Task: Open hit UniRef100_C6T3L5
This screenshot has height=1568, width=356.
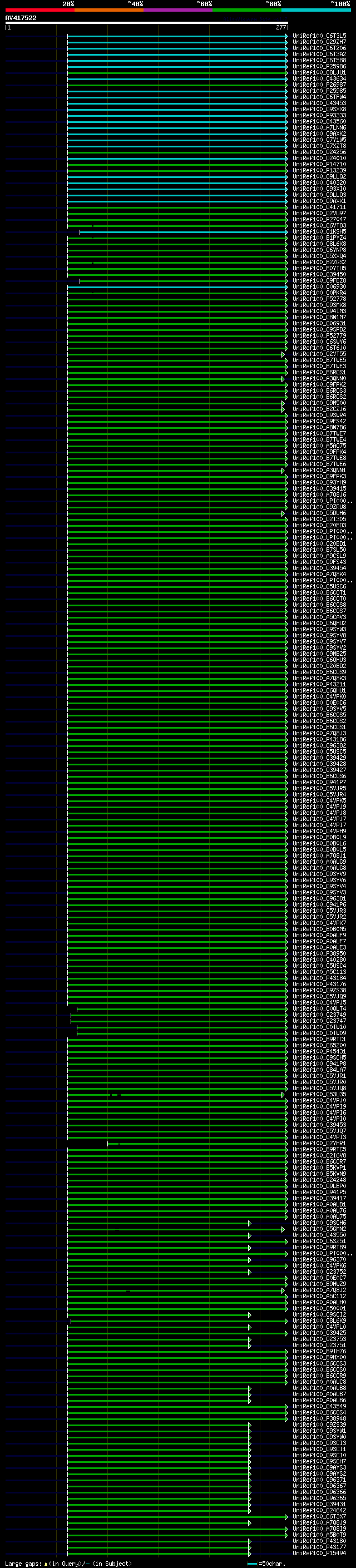Action: pyautogui.click(x=319, y=36)
